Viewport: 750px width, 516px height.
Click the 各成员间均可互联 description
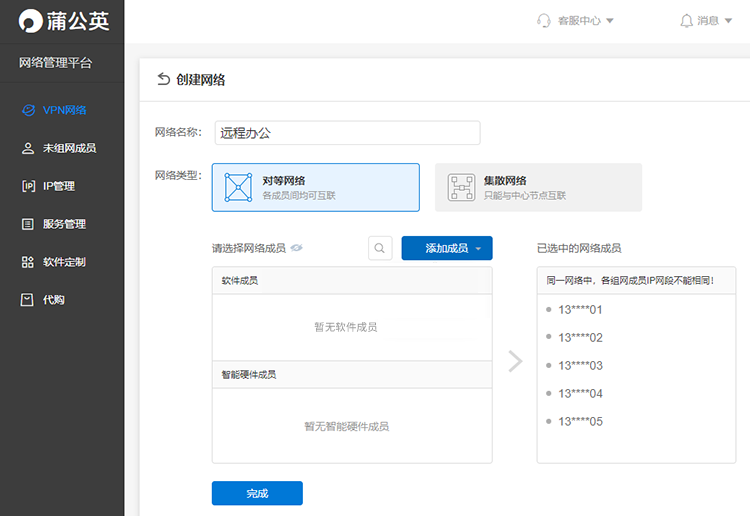click(299, 196)
